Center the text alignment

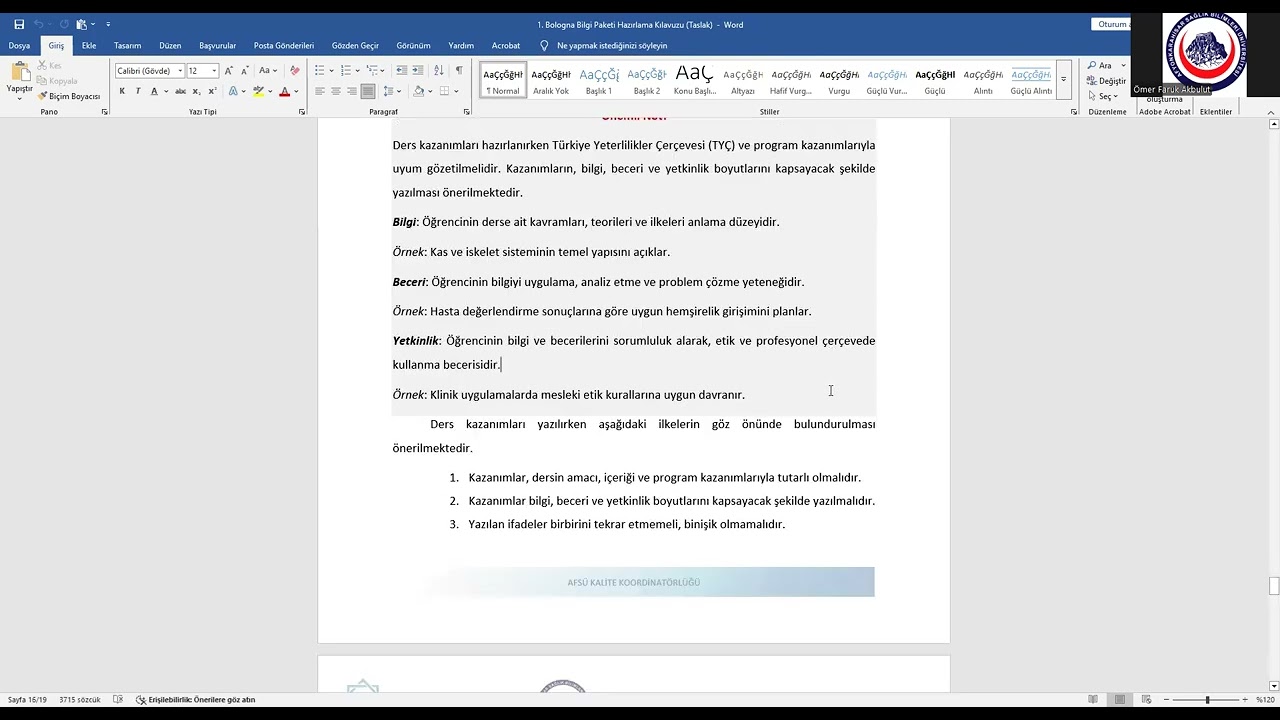336,91
